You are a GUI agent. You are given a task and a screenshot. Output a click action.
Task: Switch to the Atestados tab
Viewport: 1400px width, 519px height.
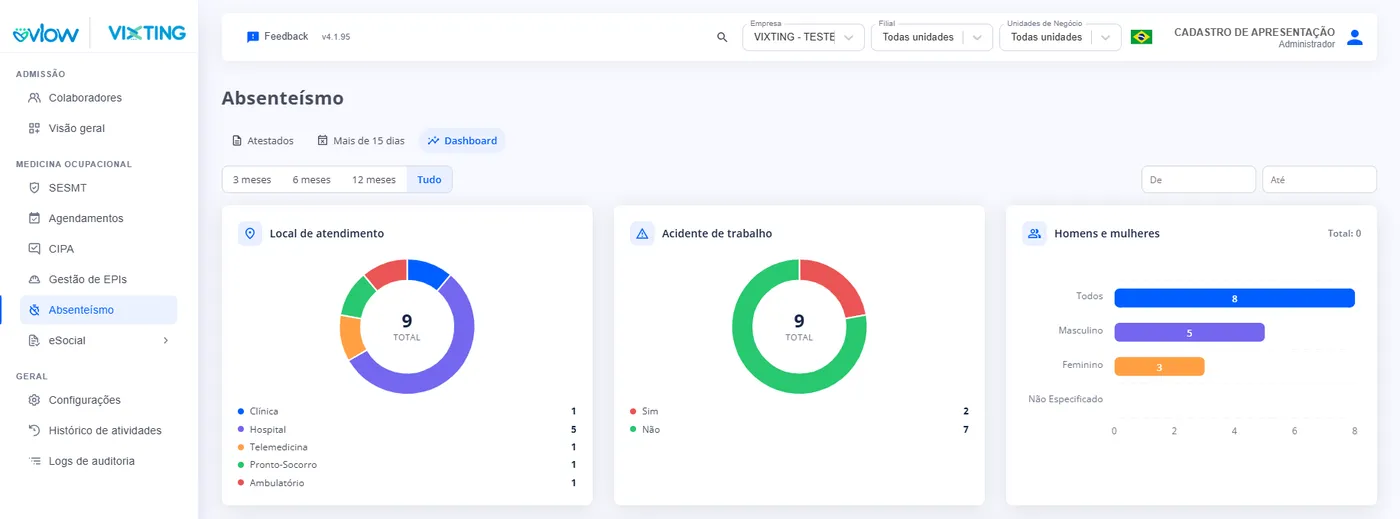(262, 141)
